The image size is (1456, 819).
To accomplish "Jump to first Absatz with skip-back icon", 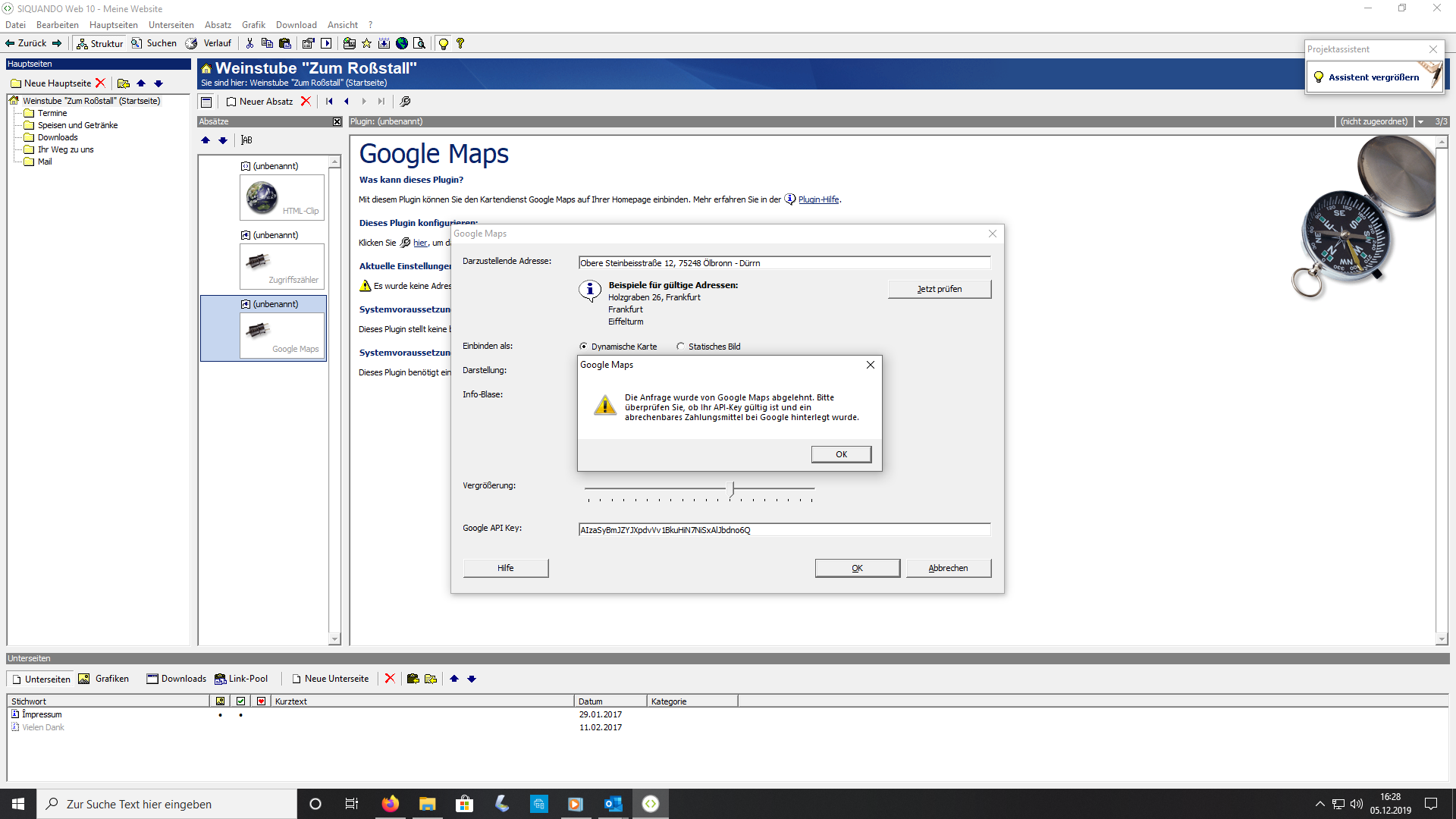I will (x=329, y=101).
